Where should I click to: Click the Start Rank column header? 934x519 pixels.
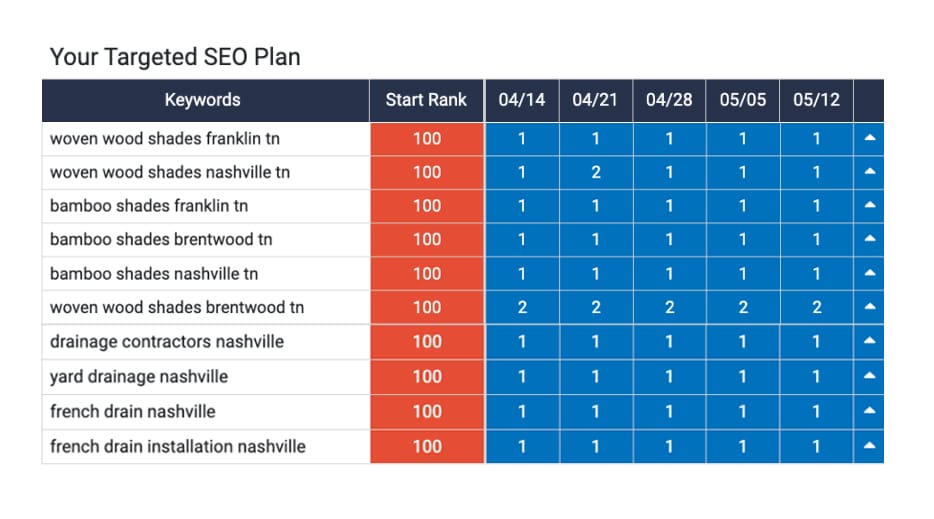427,100
